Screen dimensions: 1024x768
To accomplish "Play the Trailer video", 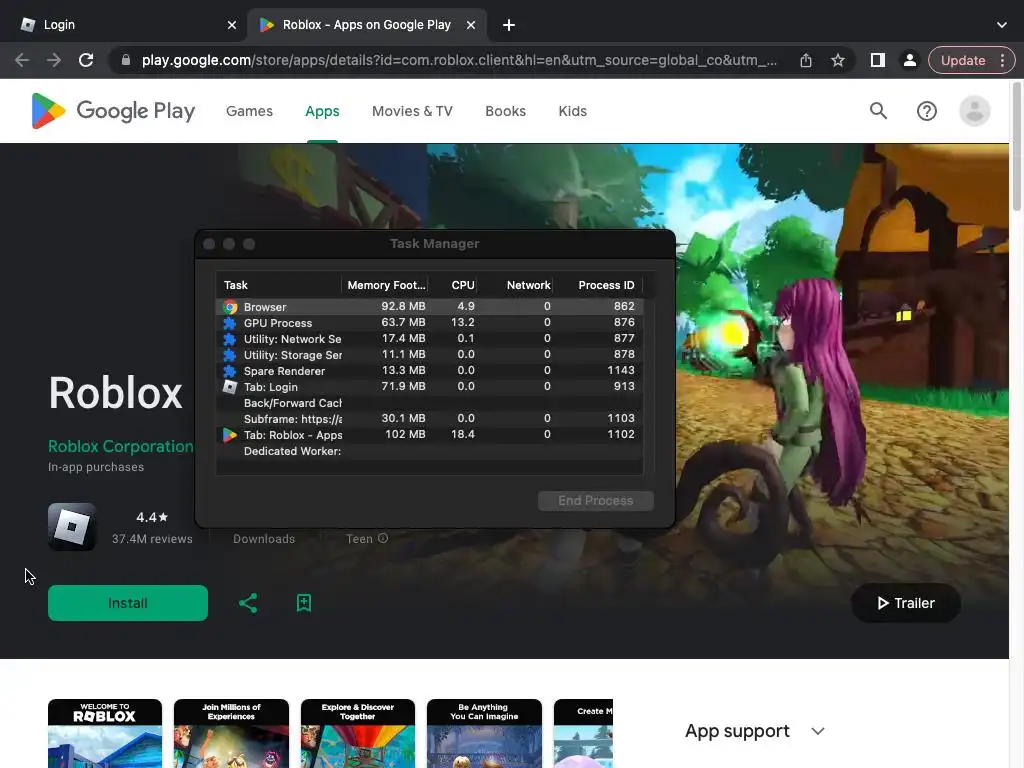I will pos(906,603).
